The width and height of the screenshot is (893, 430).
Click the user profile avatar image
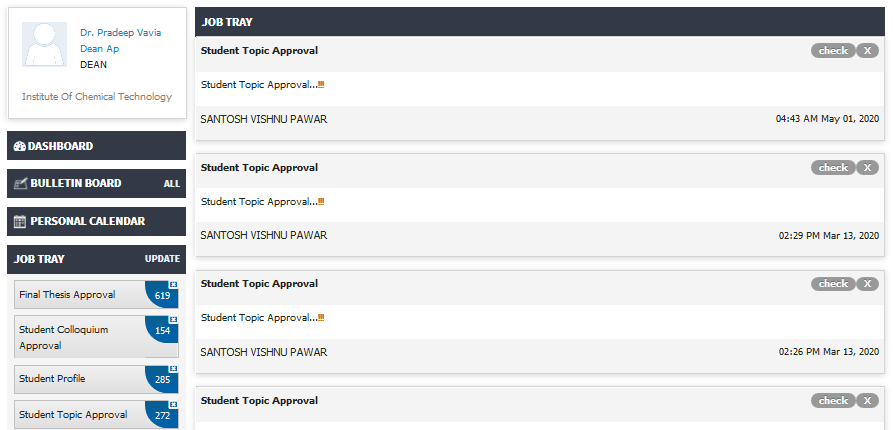44,44
